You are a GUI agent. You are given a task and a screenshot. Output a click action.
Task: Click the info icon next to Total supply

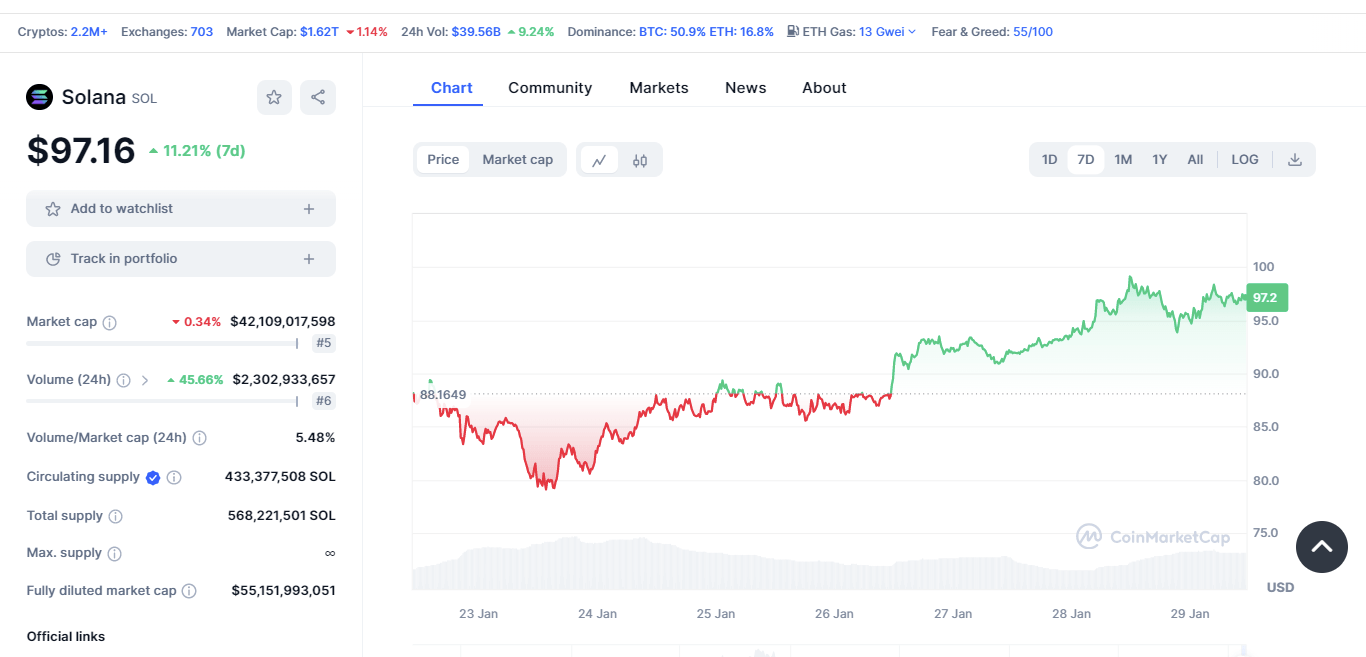pyautogui.click(x=115, y=516)
